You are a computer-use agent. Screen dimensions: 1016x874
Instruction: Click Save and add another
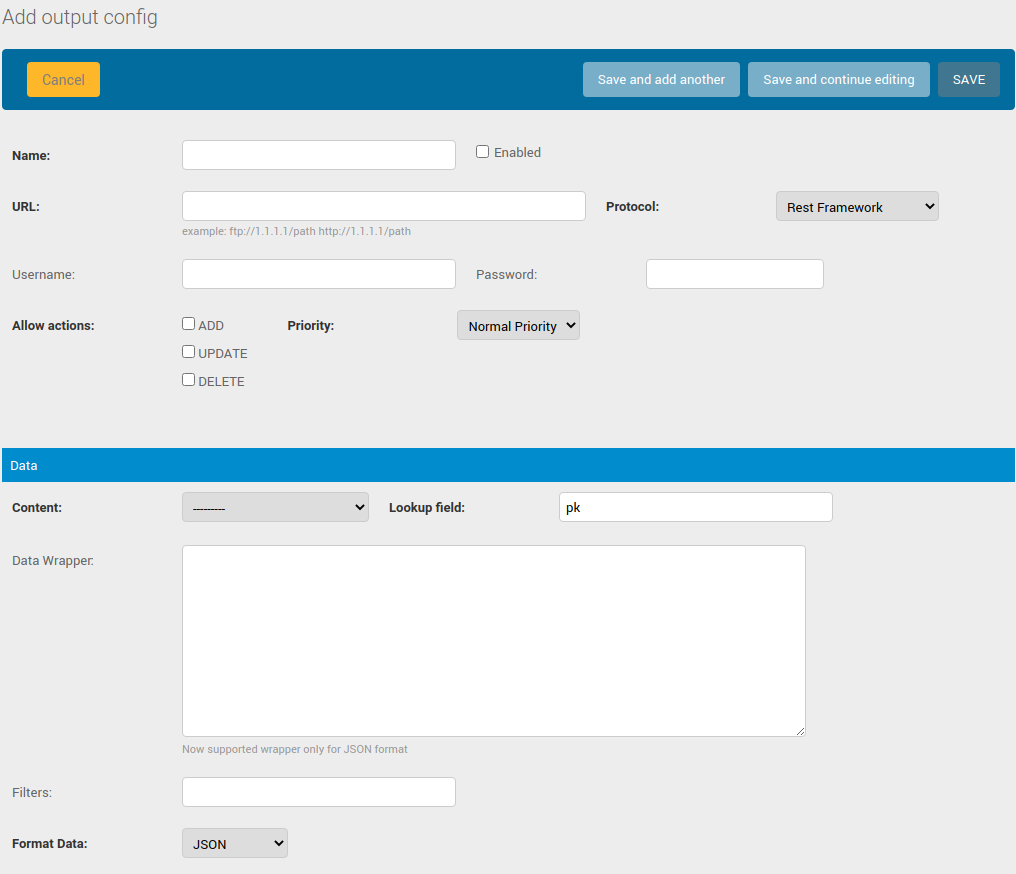pyautogui.click(x=661, y=79)
